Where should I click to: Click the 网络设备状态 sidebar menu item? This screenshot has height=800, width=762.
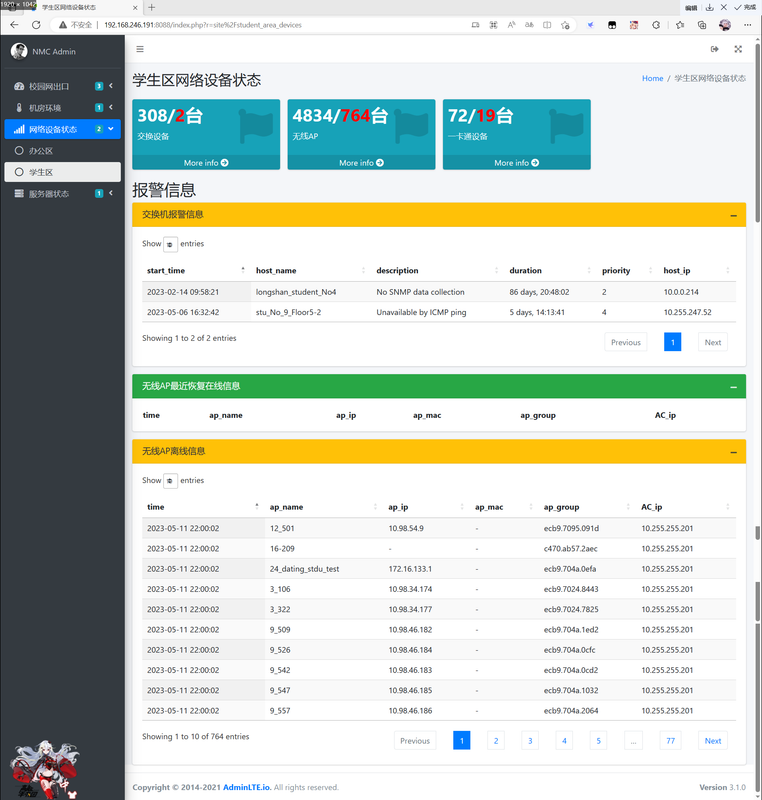(x=62, y=129)
